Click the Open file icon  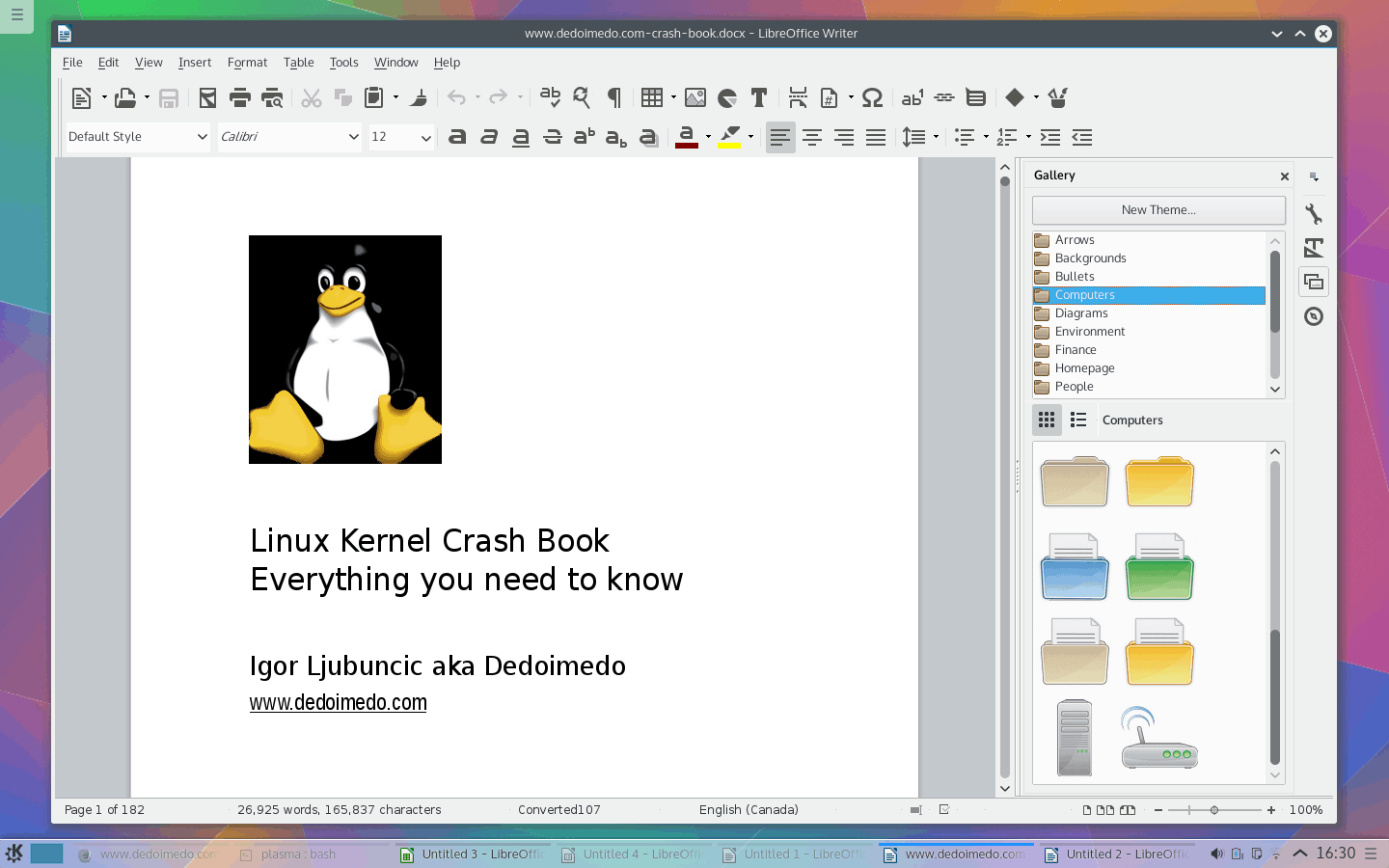pyautogui.click(x=125, y=97)
